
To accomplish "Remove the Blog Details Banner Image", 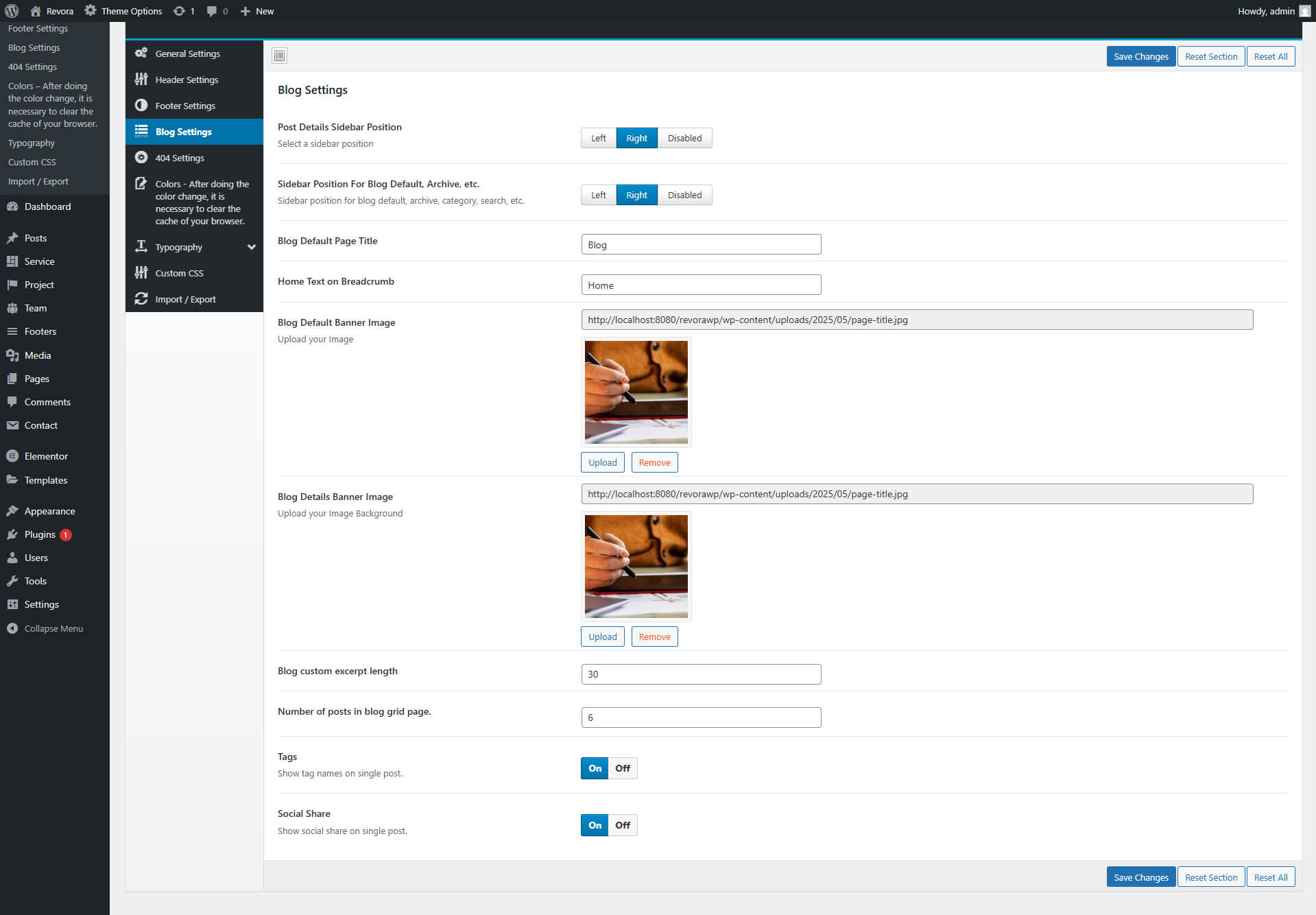I will (655, 637).
